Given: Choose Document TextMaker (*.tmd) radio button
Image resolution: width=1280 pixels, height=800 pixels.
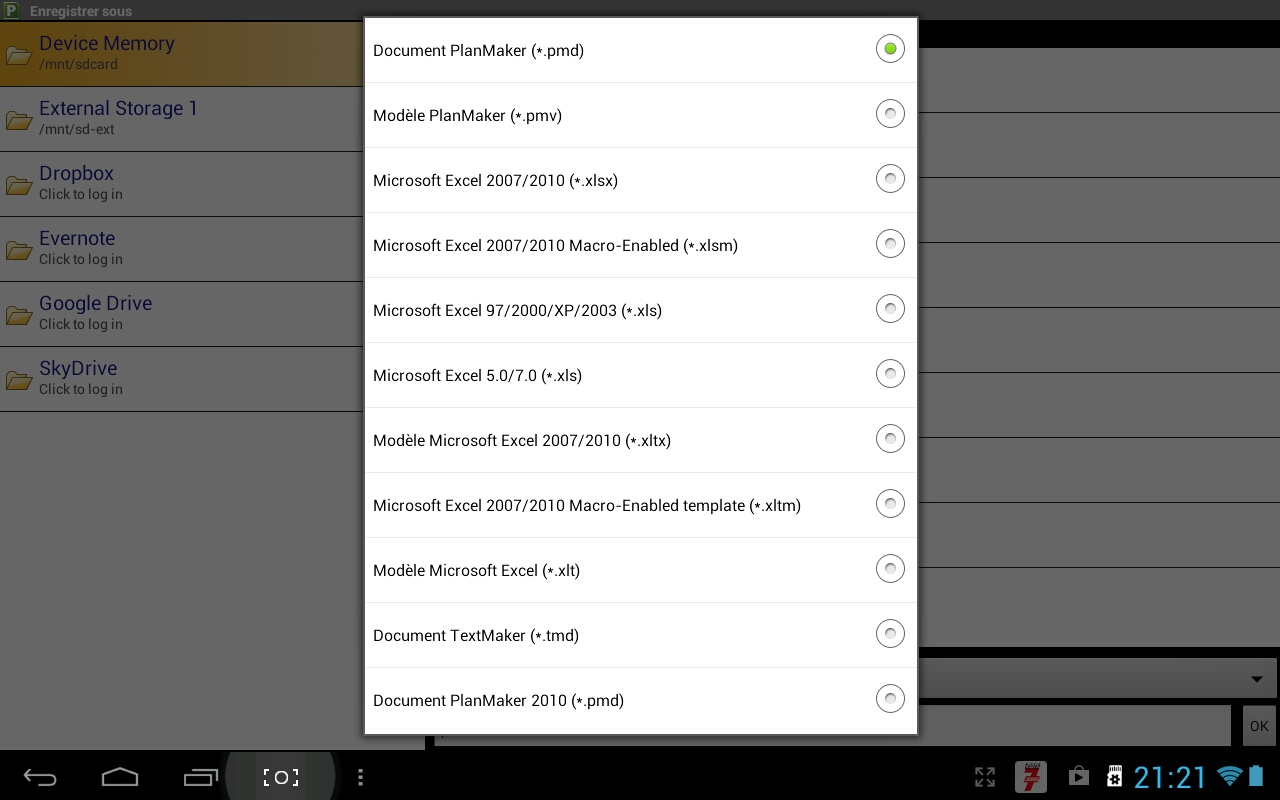Looking at the screenshot, I should 890,634.
